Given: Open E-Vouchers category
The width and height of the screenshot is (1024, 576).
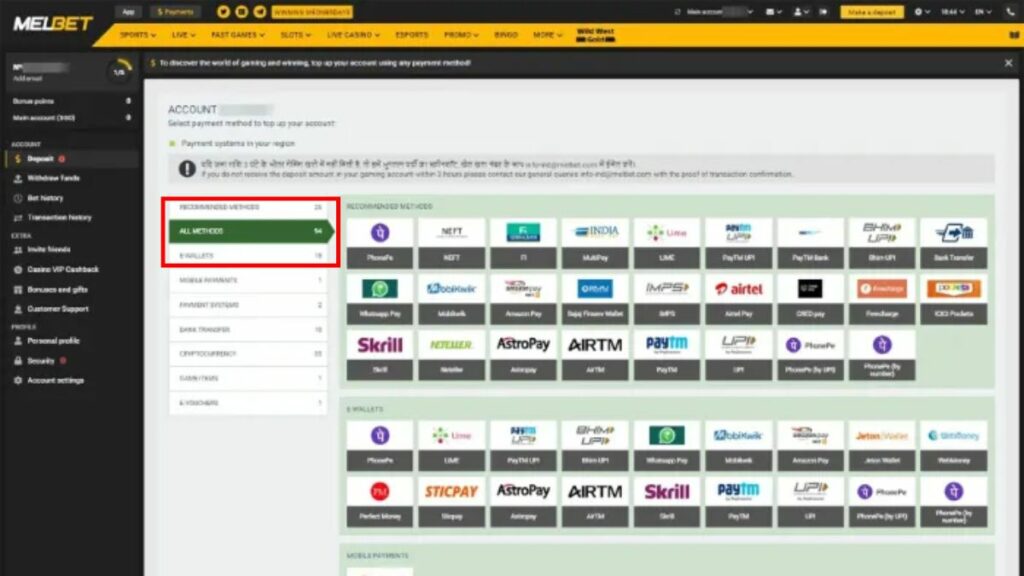Looking at the screenshot, I should pos(249,403).
